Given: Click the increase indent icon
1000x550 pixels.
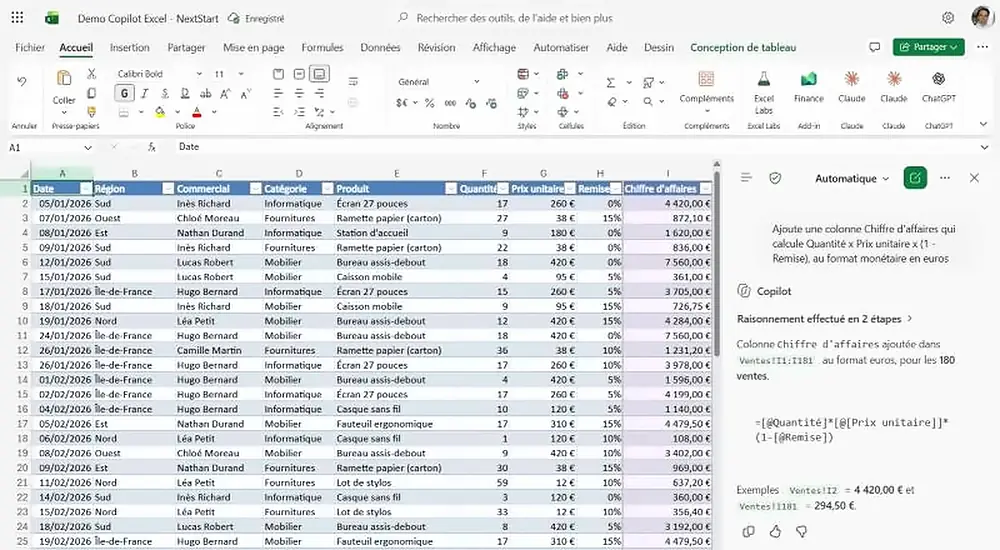Looking at the screenshot, I should [x=299, y=112].
